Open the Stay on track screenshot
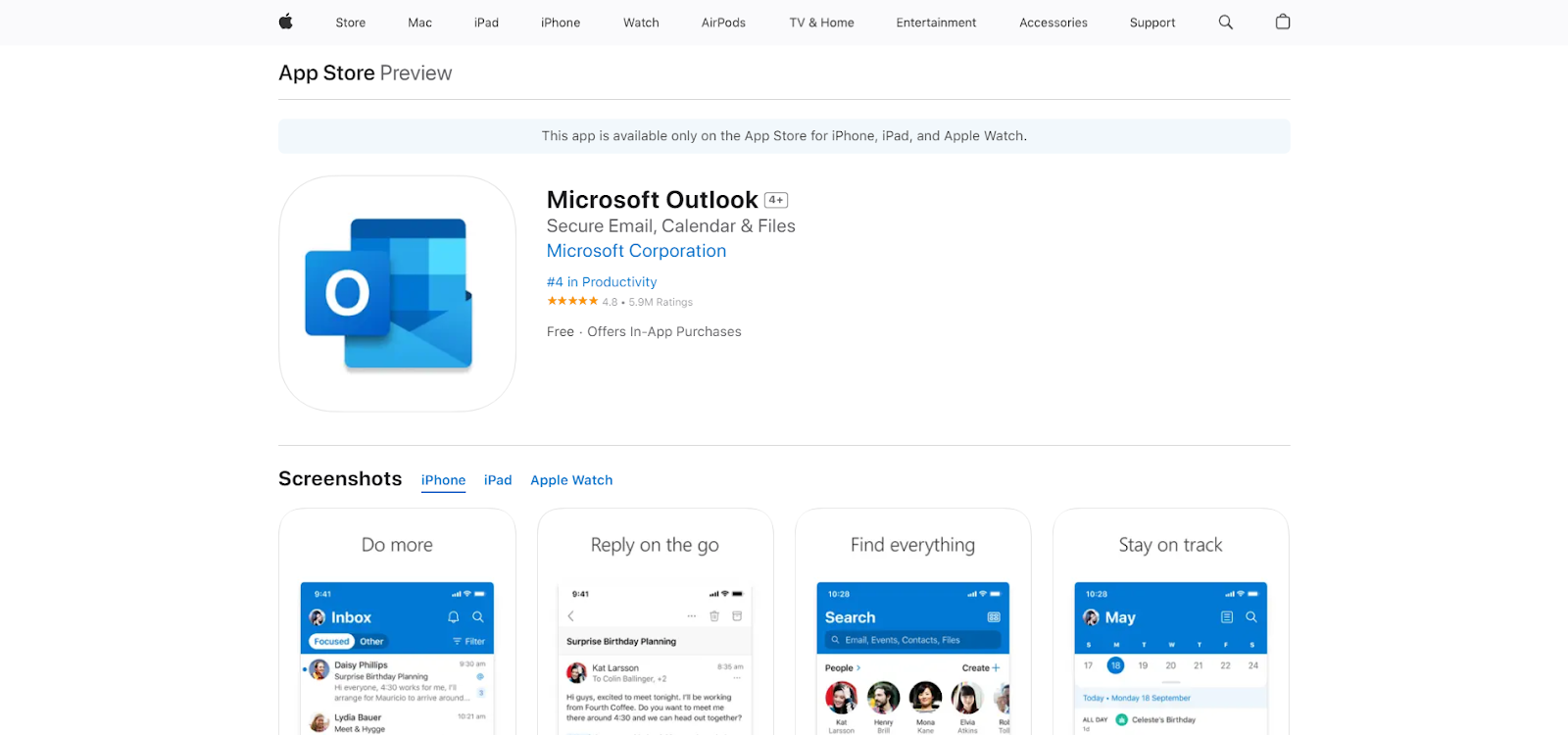Screen dimensions: 1568x735 tap(1170, 621)
